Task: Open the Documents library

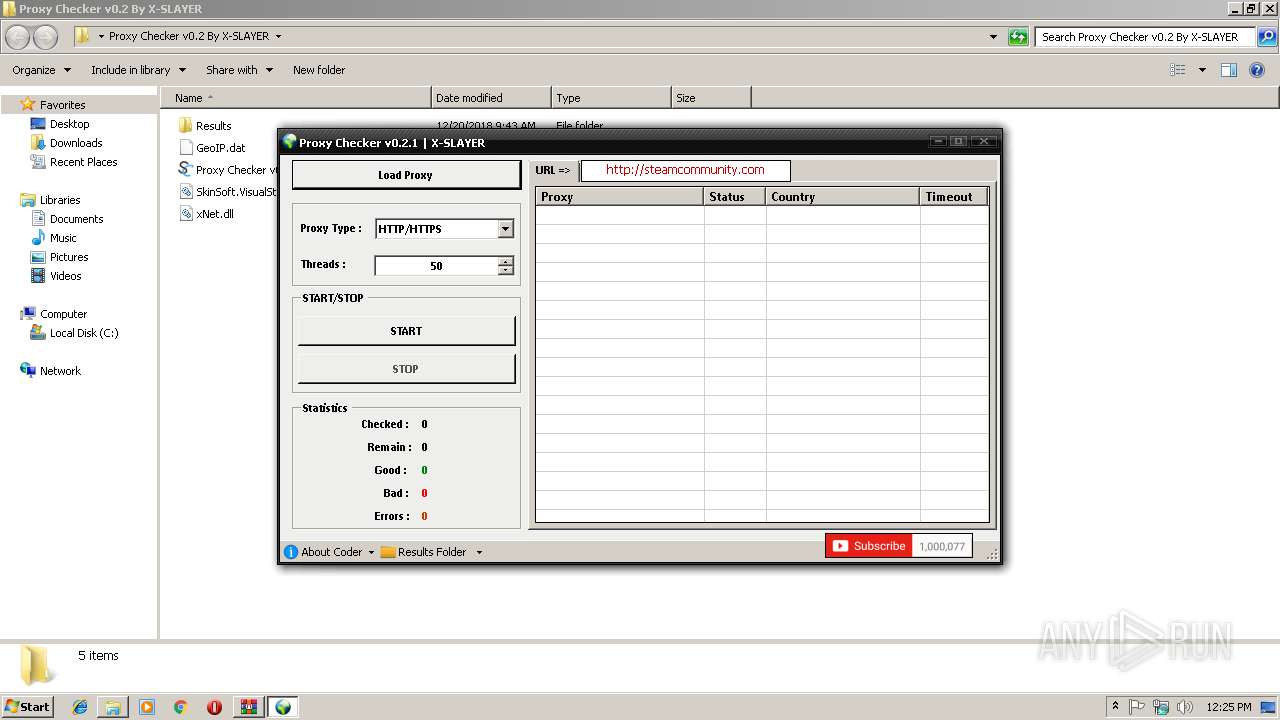Action: click(x=76, y=219)
